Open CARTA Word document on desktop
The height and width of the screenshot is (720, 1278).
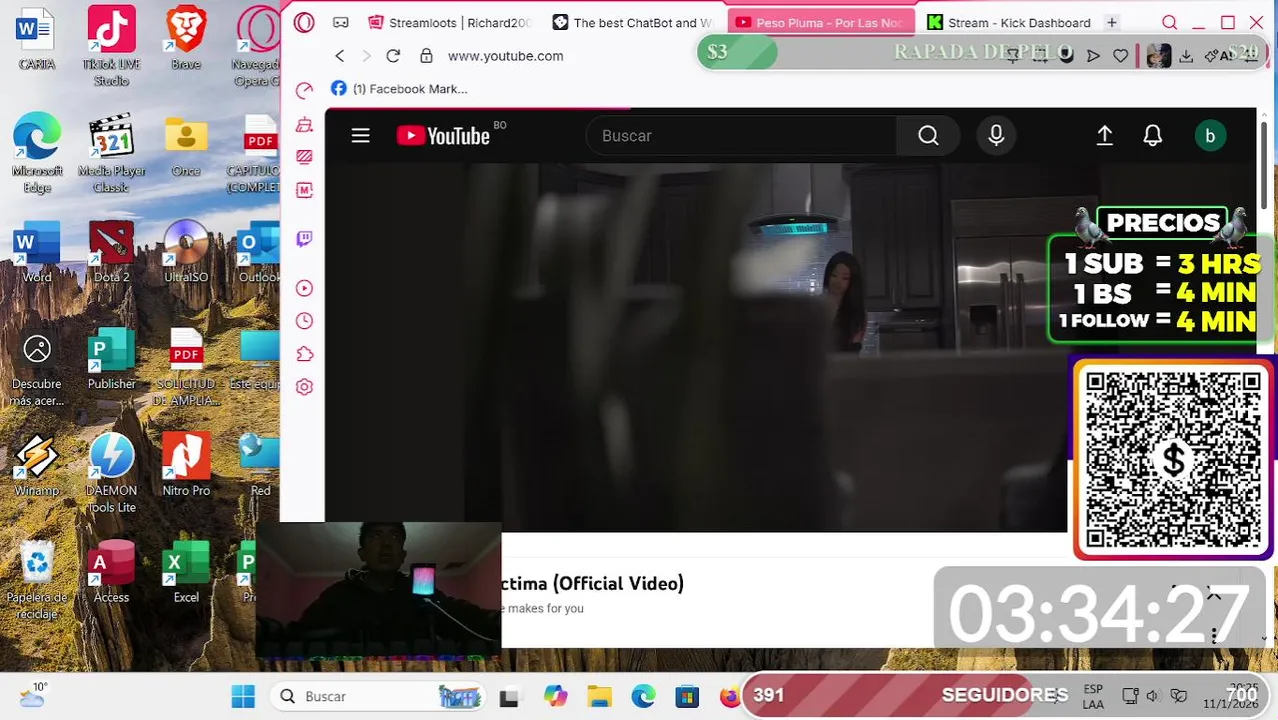36,40
